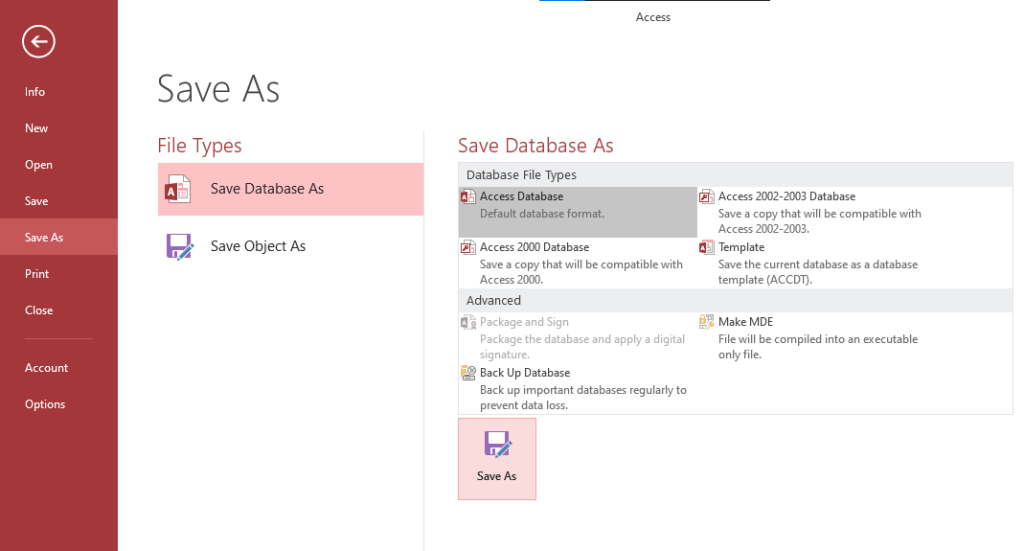The width and height of the screenshot is (1024, 551).
Task: Click the Package and Sign icon
Action: (468, 322)
